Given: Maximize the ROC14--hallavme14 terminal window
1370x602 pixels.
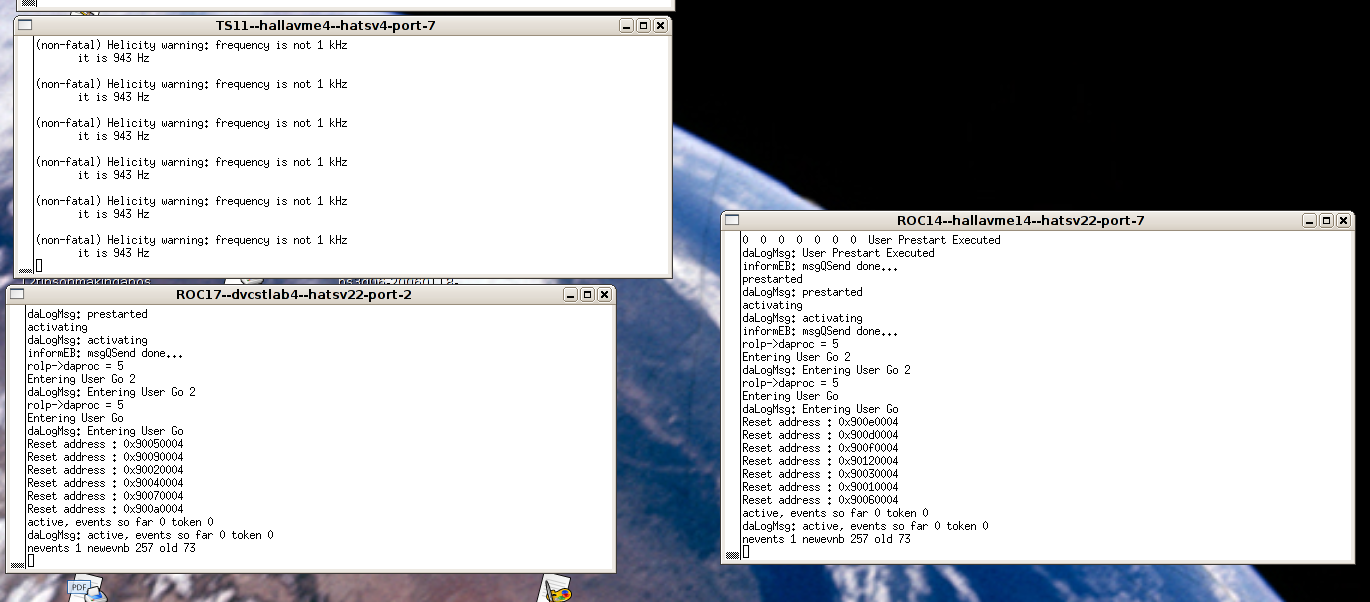Looking at the screenshot, I should [1325, 220].
